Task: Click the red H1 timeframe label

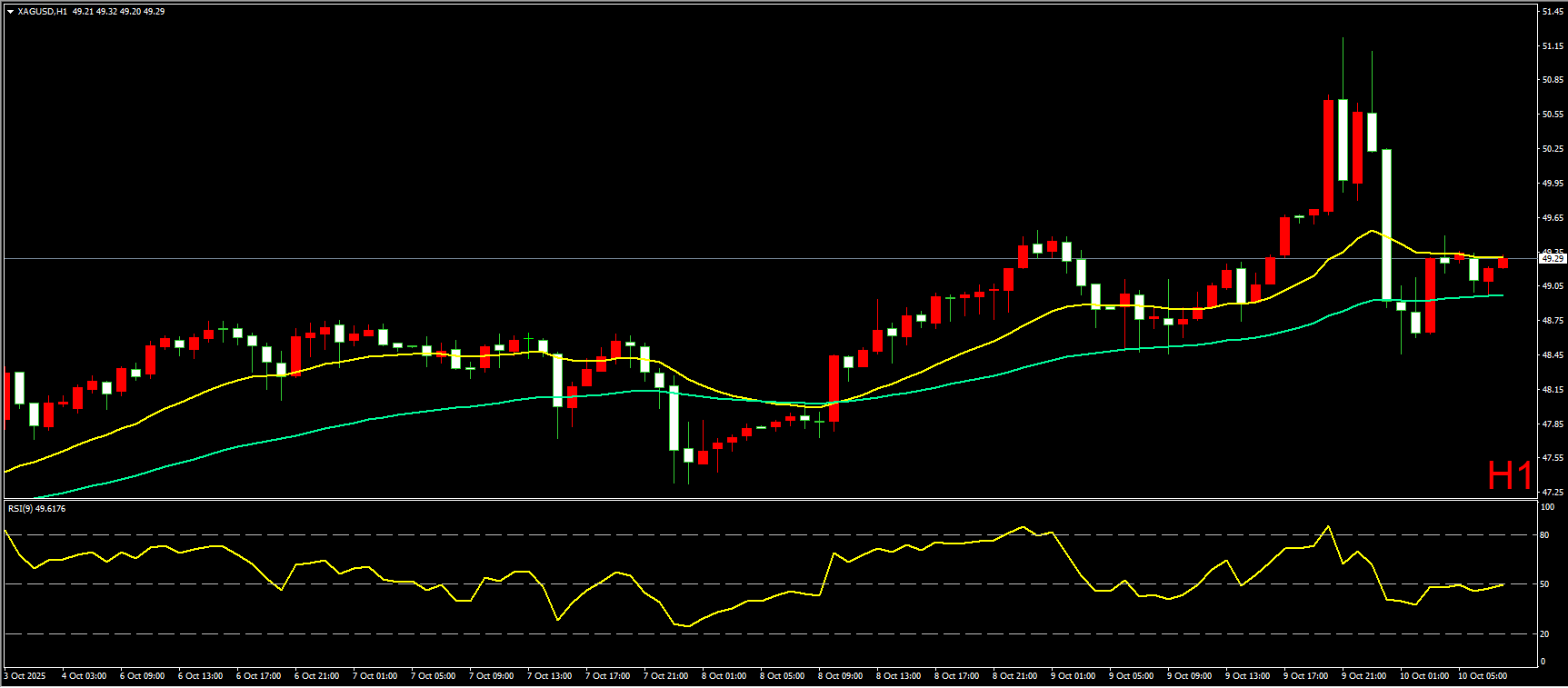Action: [1509, 475]
